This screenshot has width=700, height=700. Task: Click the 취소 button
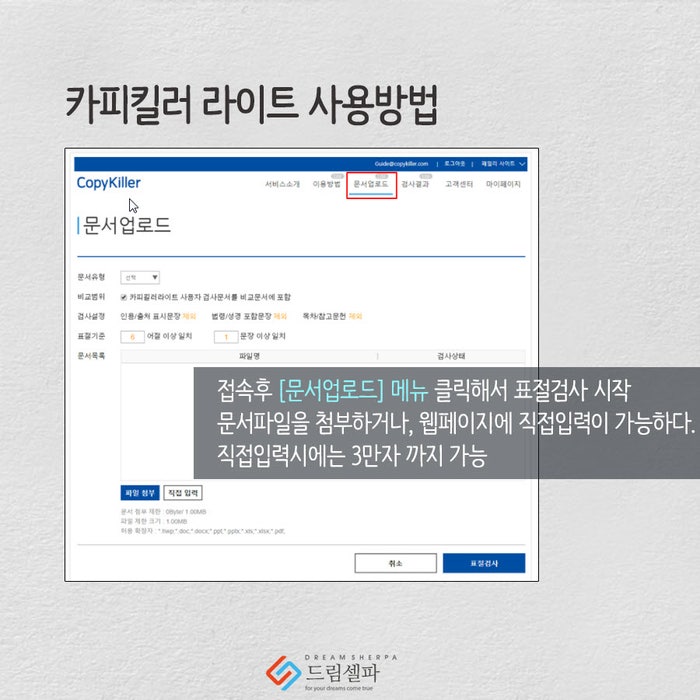(x=396, y=563)
